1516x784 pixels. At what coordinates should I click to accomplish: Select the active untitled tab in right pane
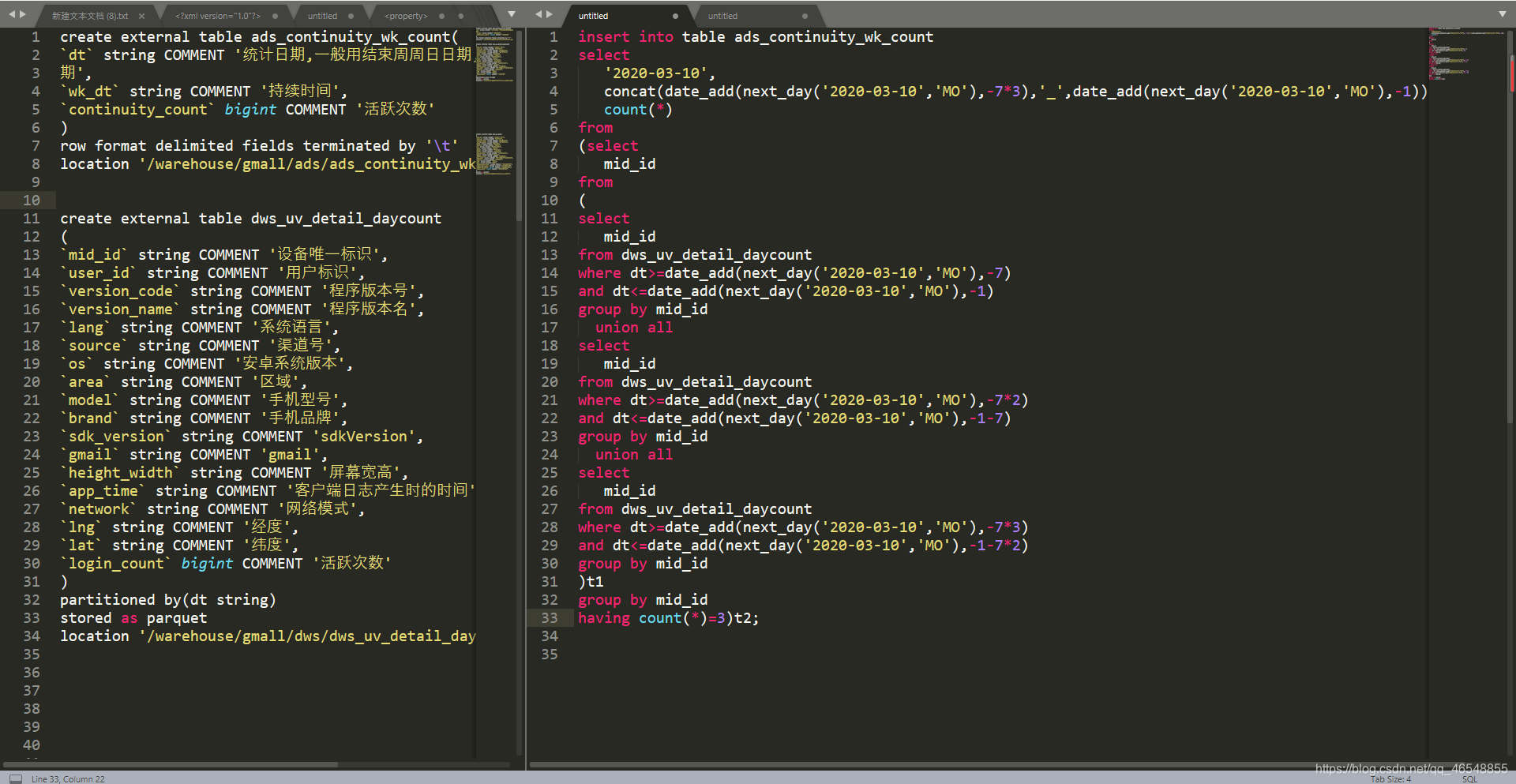point(593,16)
